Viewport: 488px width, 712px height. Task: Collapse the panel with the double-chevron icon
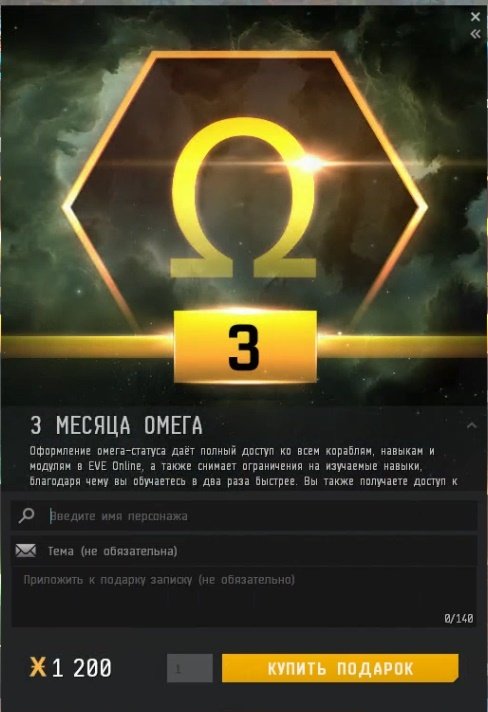[x=475, y=34]
